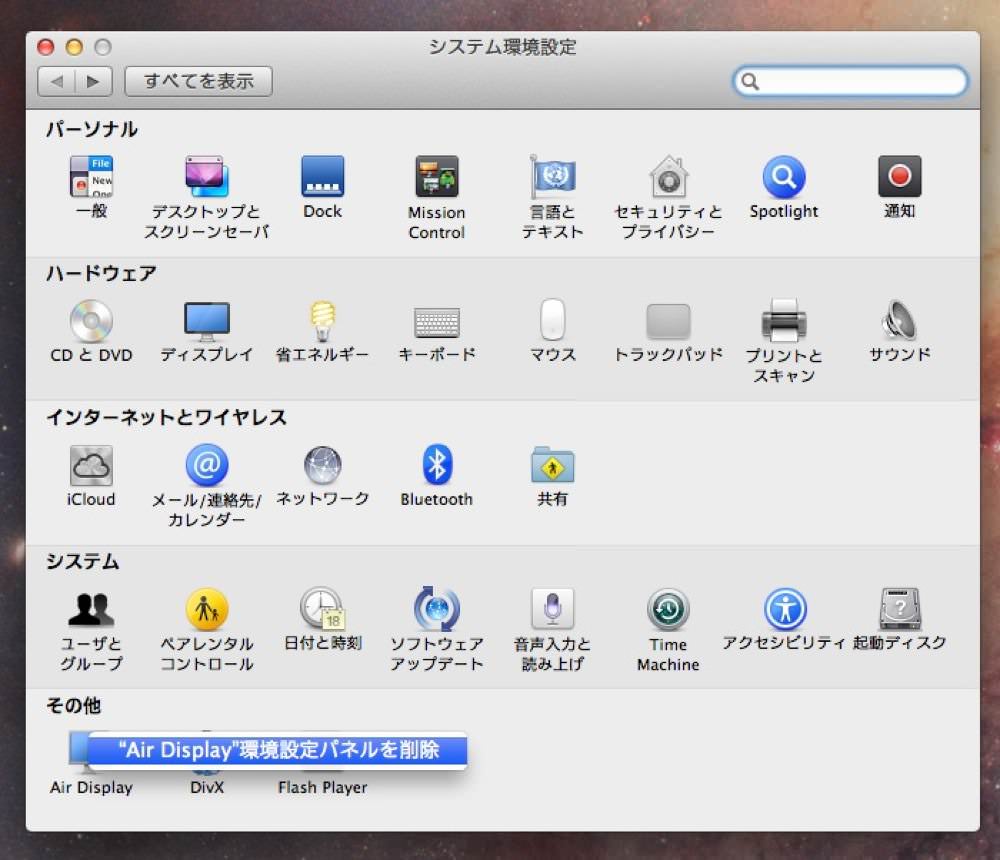Open the Flash Player preference pane label

coord(323,787)
